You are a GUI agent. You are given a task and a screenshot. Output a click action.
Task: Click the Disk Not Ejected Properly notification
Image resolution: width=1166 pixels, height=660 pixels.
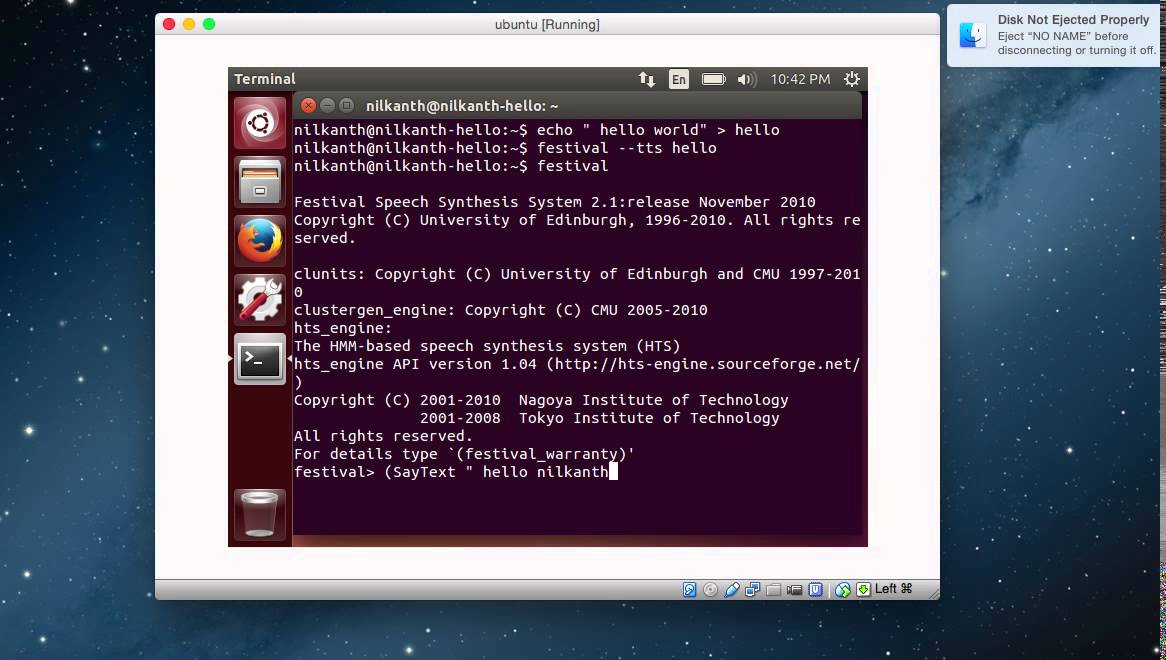1054,36
